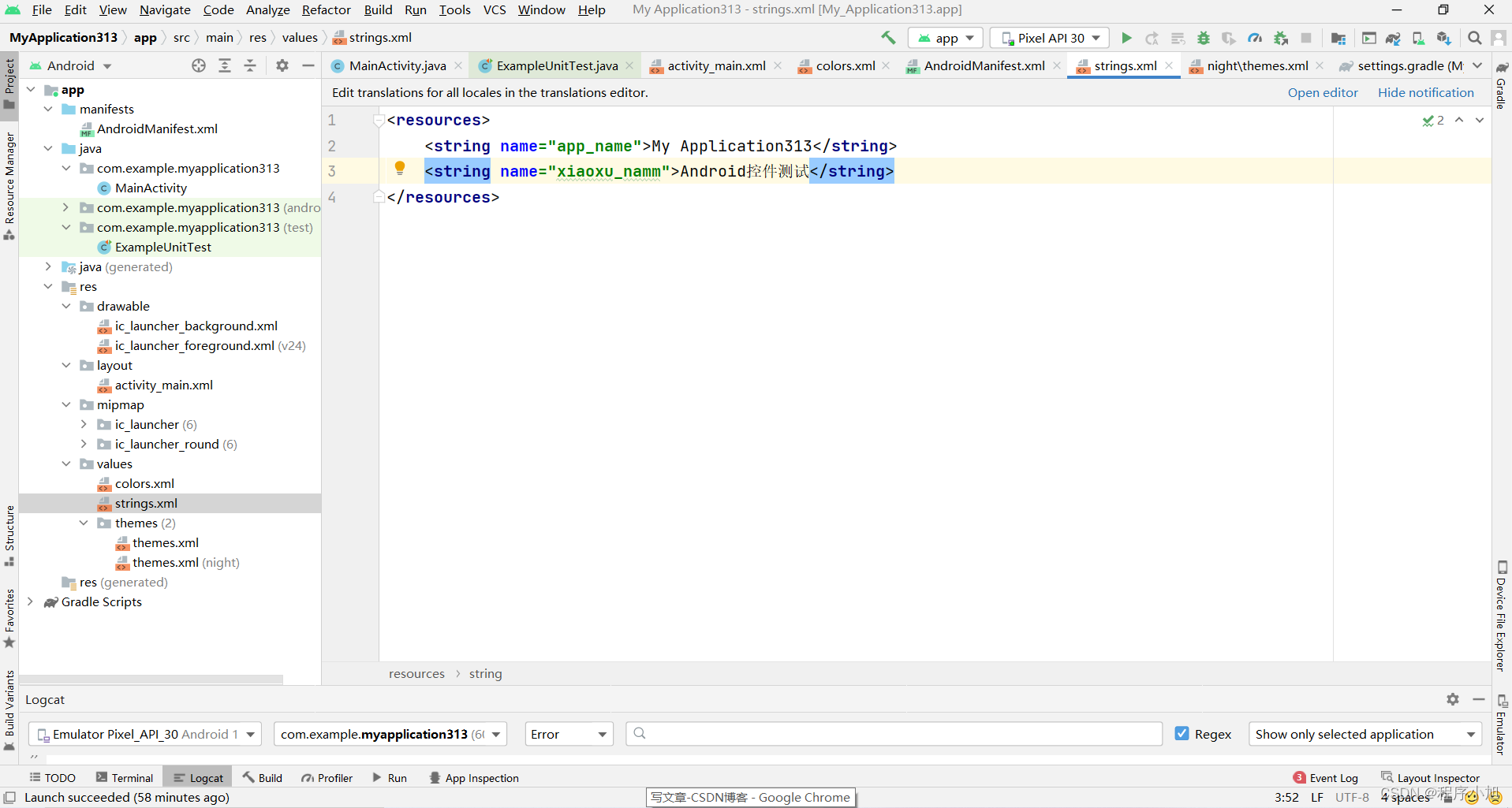Switch to the AndroidManifest.xml tab

coord(984,65)
